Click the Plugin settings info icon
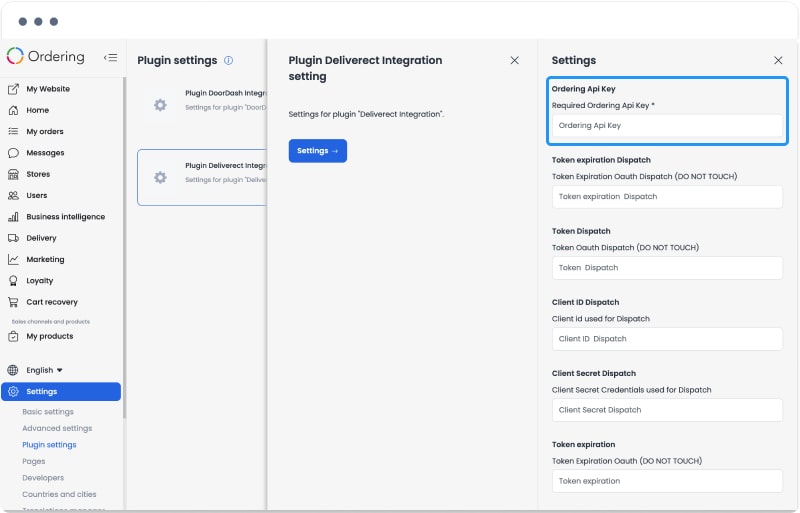Screen dimensions: 800x513 229,60
